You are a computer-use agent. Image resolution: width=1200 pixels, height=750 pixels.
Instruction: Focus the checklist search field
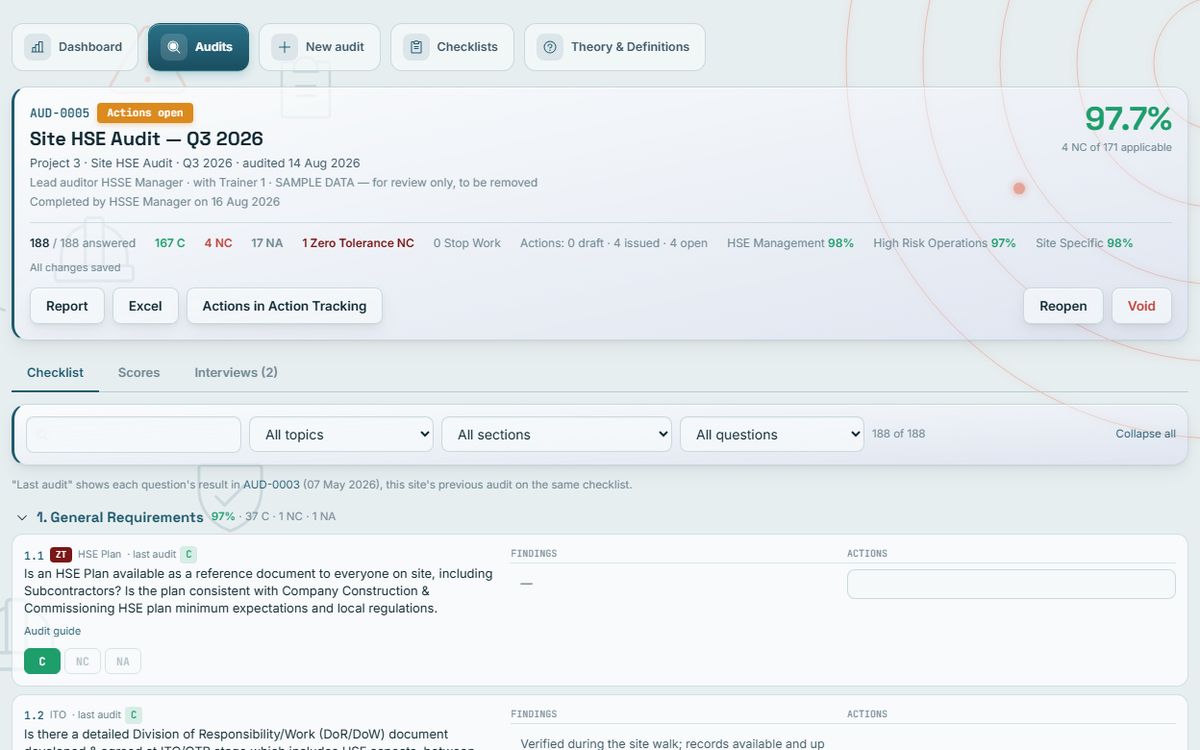point(134,434)
